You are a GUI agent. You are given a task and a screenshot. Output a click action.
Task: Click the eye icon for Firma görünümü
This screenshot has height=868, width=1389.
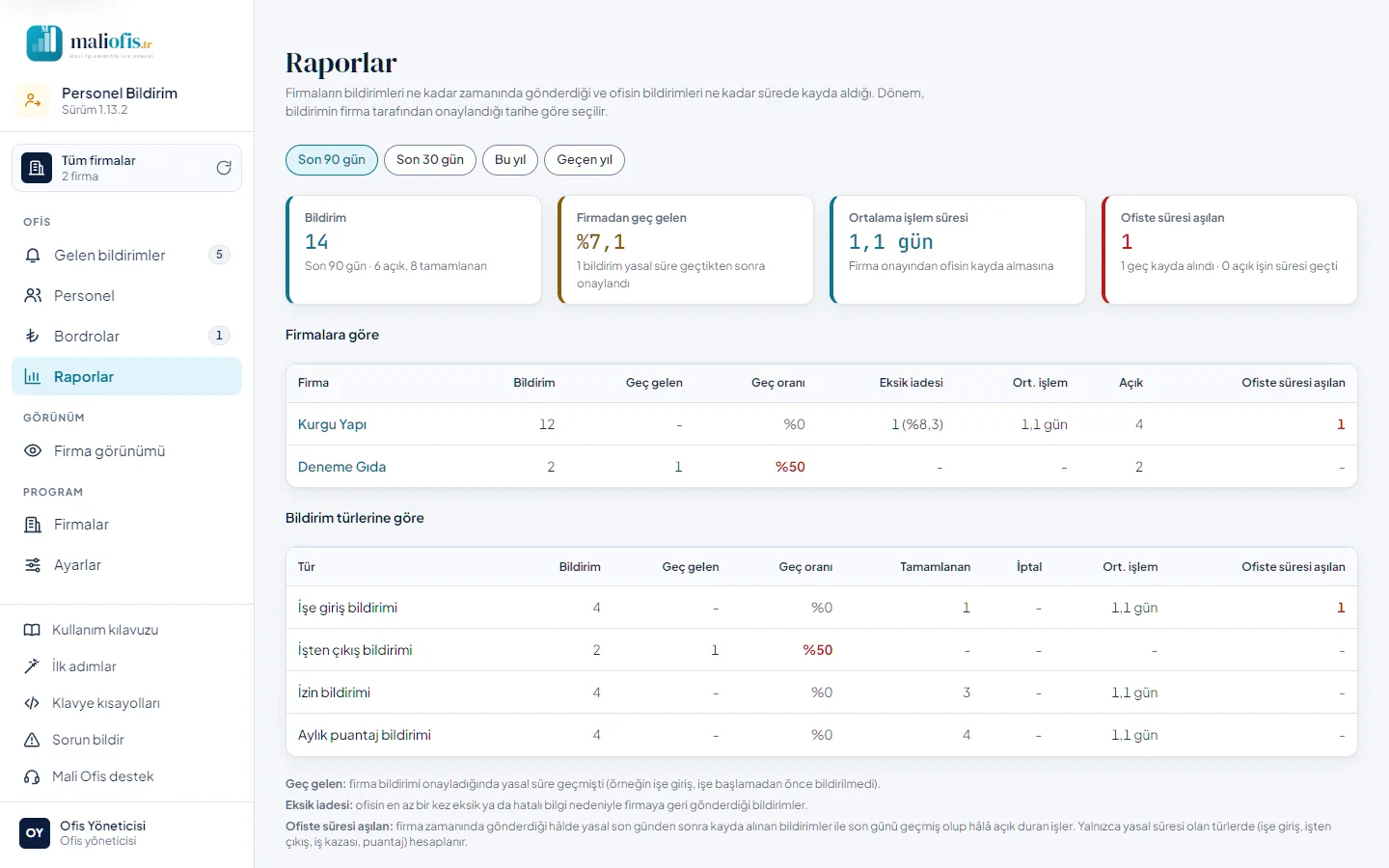tap(33, 451)
